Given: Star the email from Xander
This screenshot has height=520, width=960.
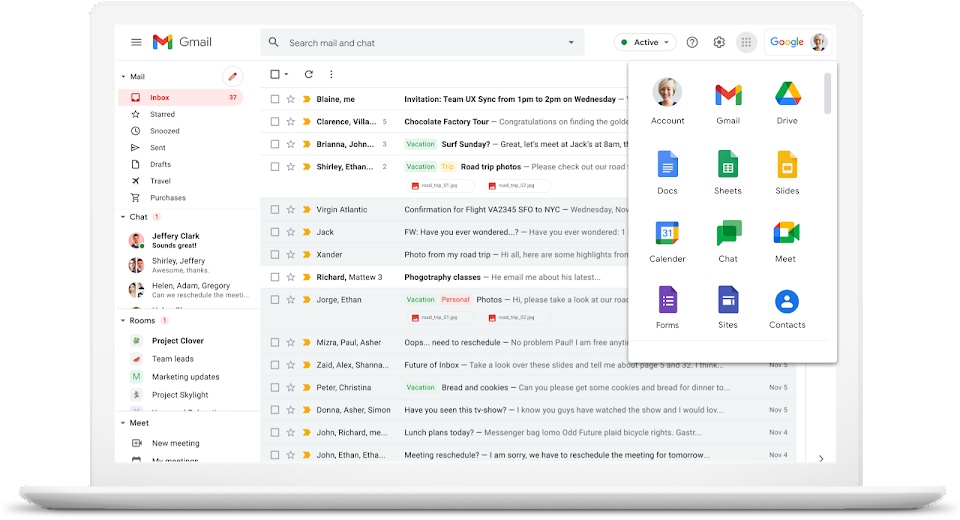Looking at the screenshot, I should click(291, 255).
